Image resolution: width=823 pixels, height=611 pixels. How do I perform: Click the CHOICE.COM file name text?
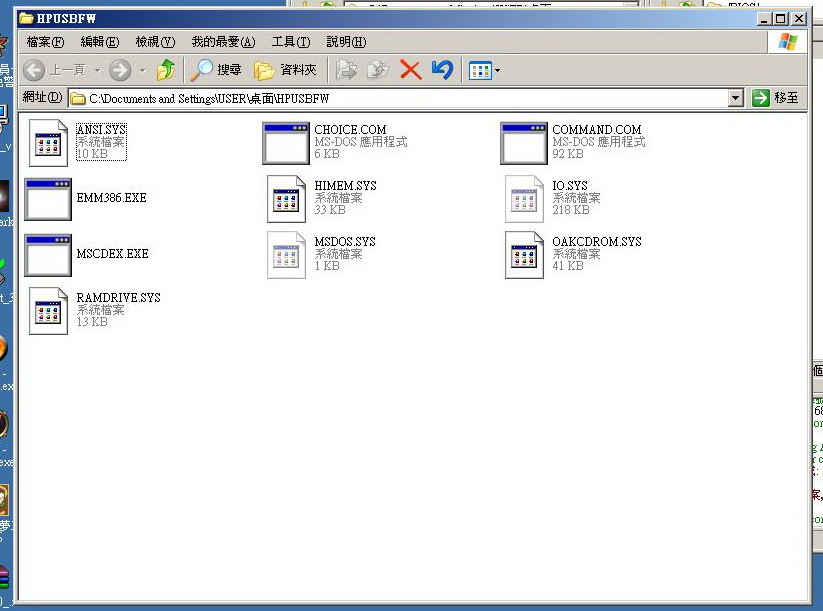pos(350,129)
